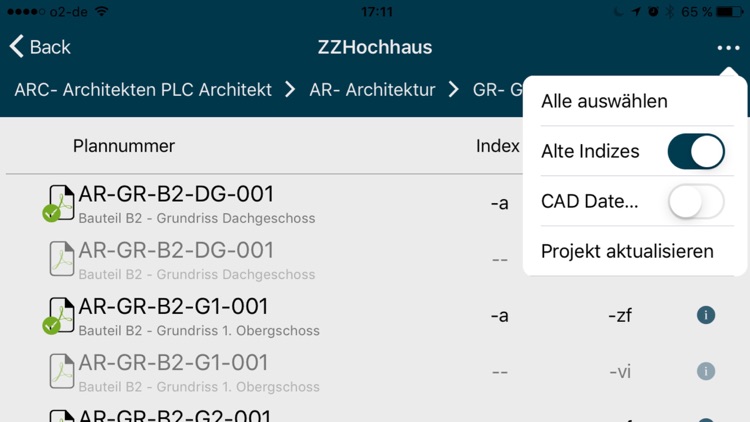750x422 pixels.
Task: Go back with the Back chevron
Action: [x=40, y=47]
